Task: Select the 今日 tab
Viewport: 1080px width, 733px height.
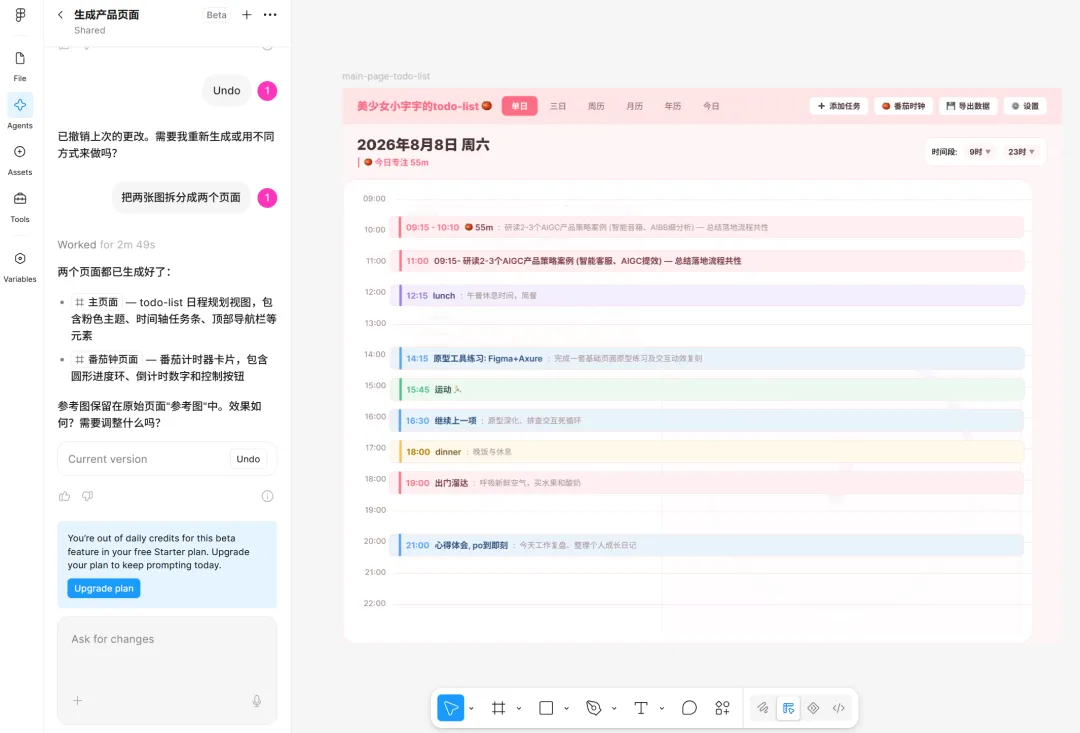Action: point(712,106)
